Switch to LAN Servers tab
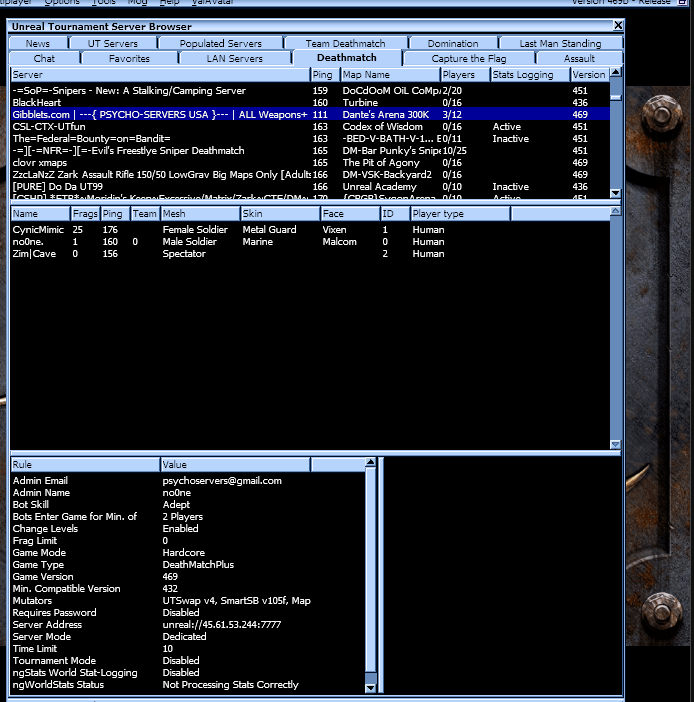Screen dimensions: 694x702 tap(235, 59)
